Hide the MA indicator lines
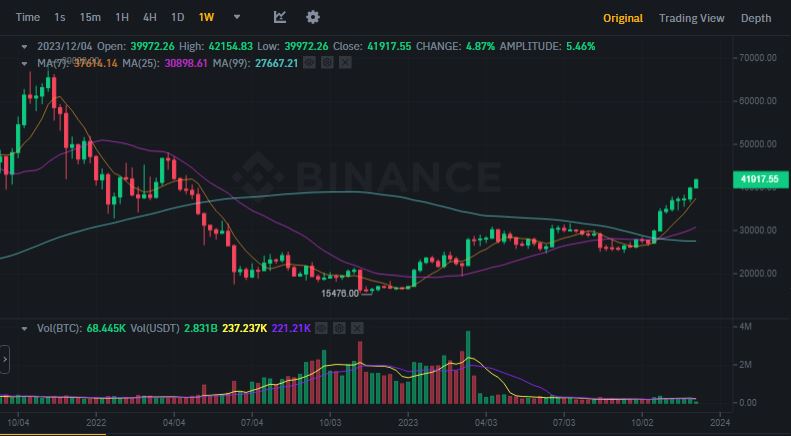Screen dimensions: 791x436 [x=310, y=63]
